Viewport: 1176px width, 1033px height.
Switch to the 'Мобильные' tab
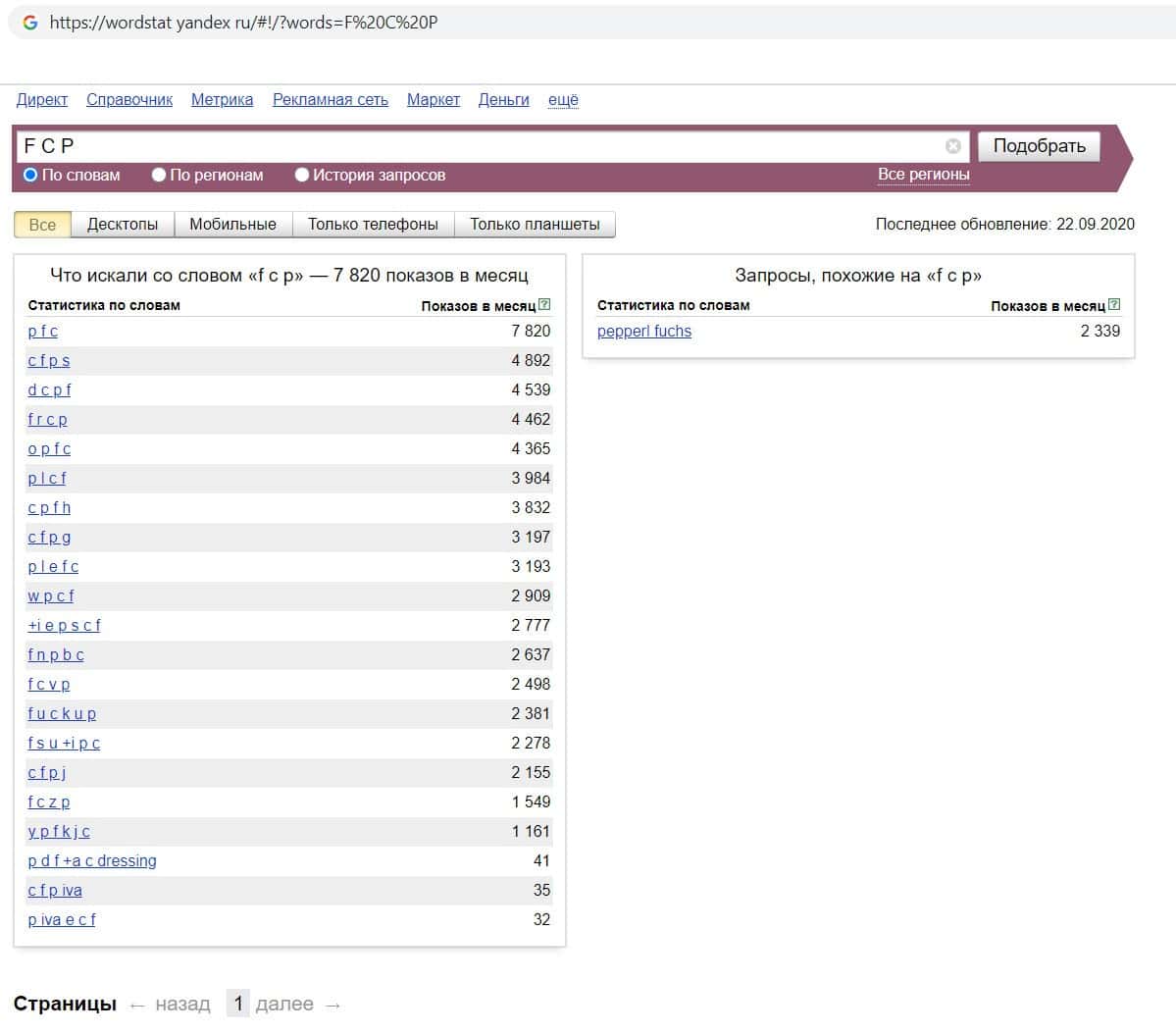click(232, 225)
